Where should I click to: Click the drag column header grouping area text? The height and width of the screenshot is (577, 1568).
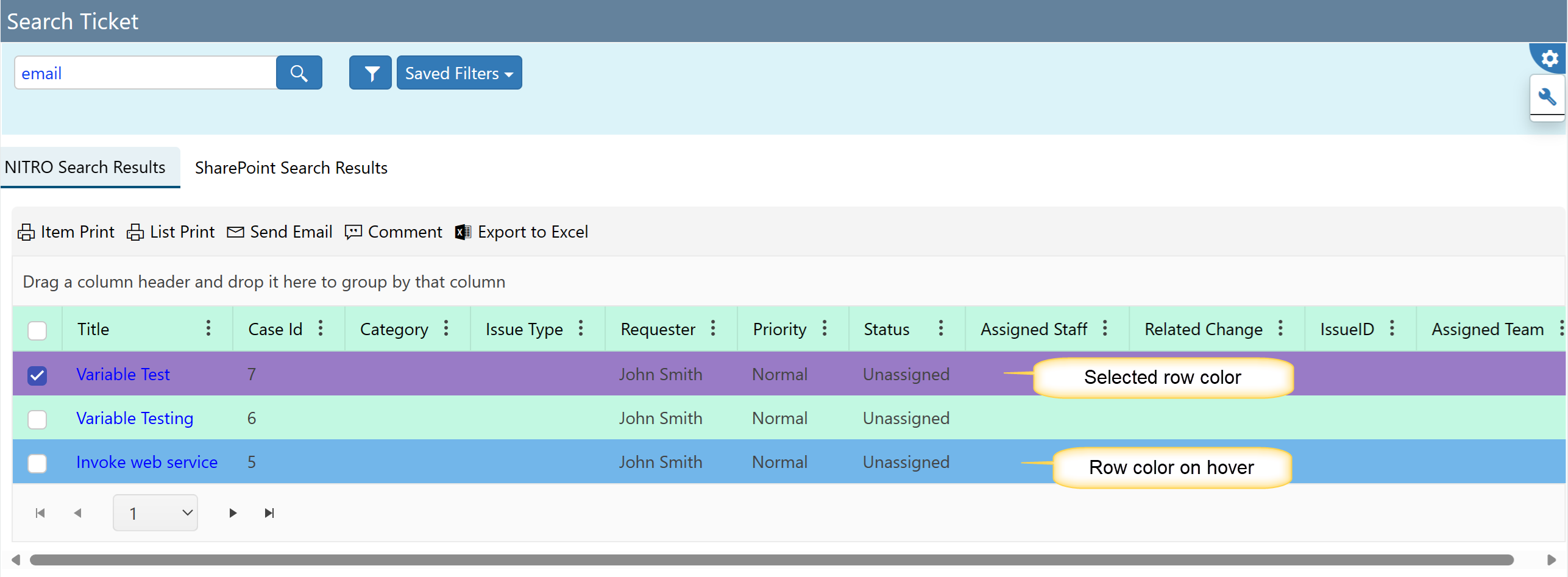tap(264, 281)
